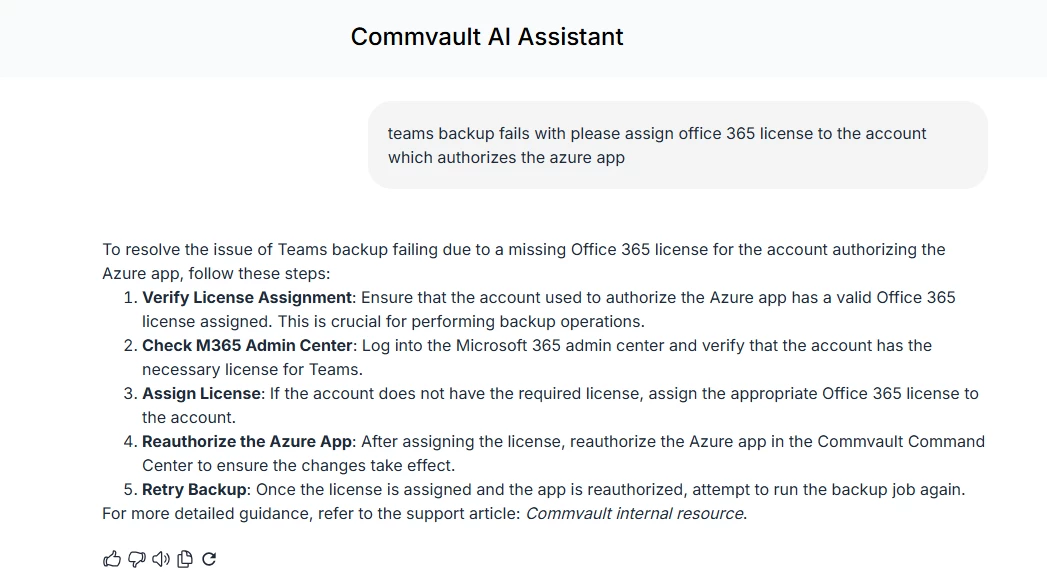Dislike the response with thumbs down
This screenshot has width=1047, height=586.
(137, 559)
